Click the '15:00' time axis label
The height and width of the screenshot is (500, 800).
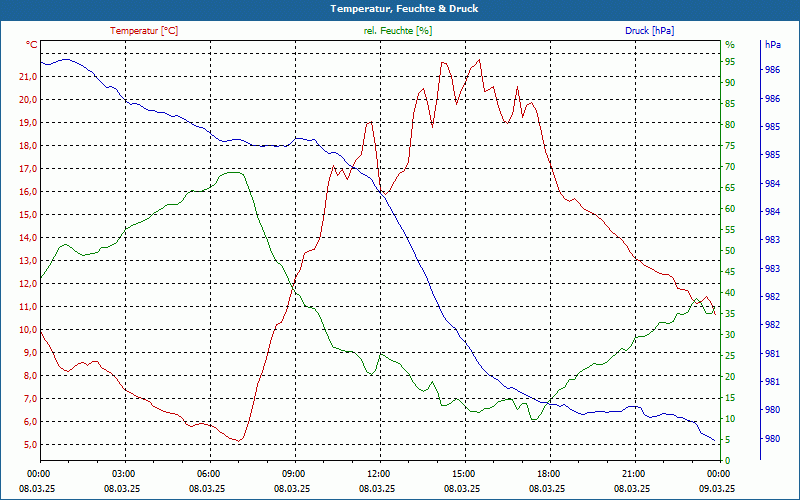point(465,473)
